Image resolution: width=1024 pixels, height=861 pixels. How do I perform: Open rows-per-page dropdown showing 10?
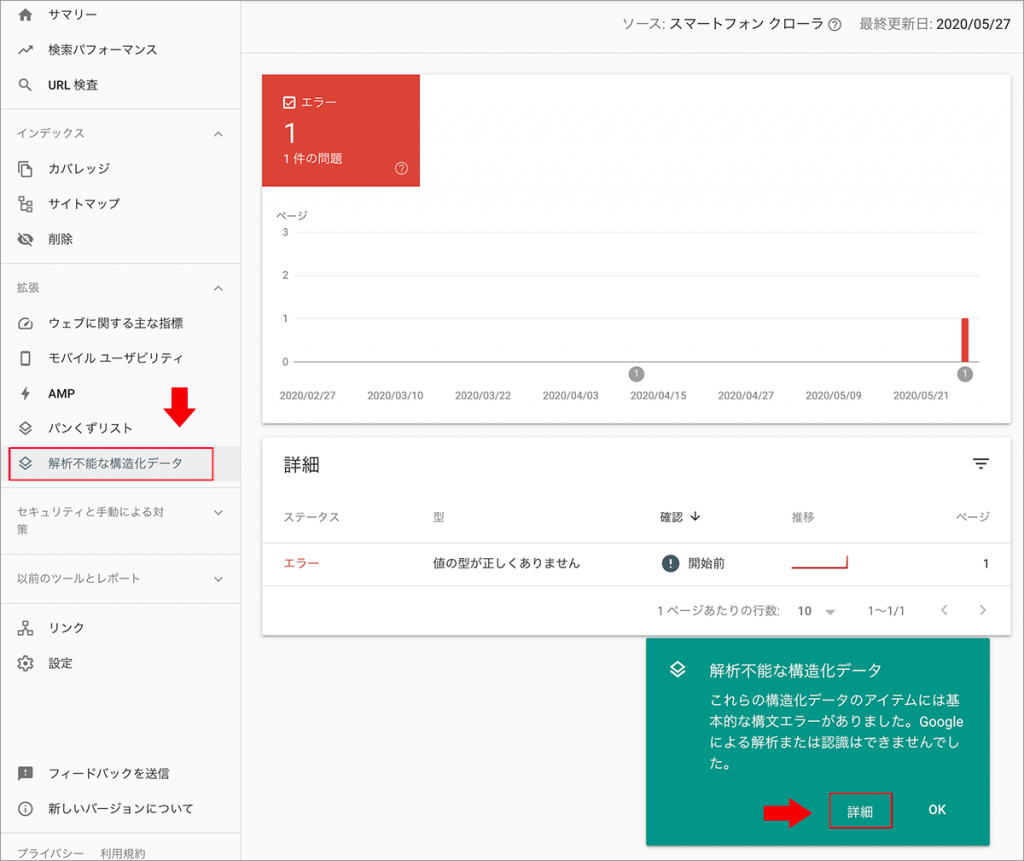click(816, 611)
